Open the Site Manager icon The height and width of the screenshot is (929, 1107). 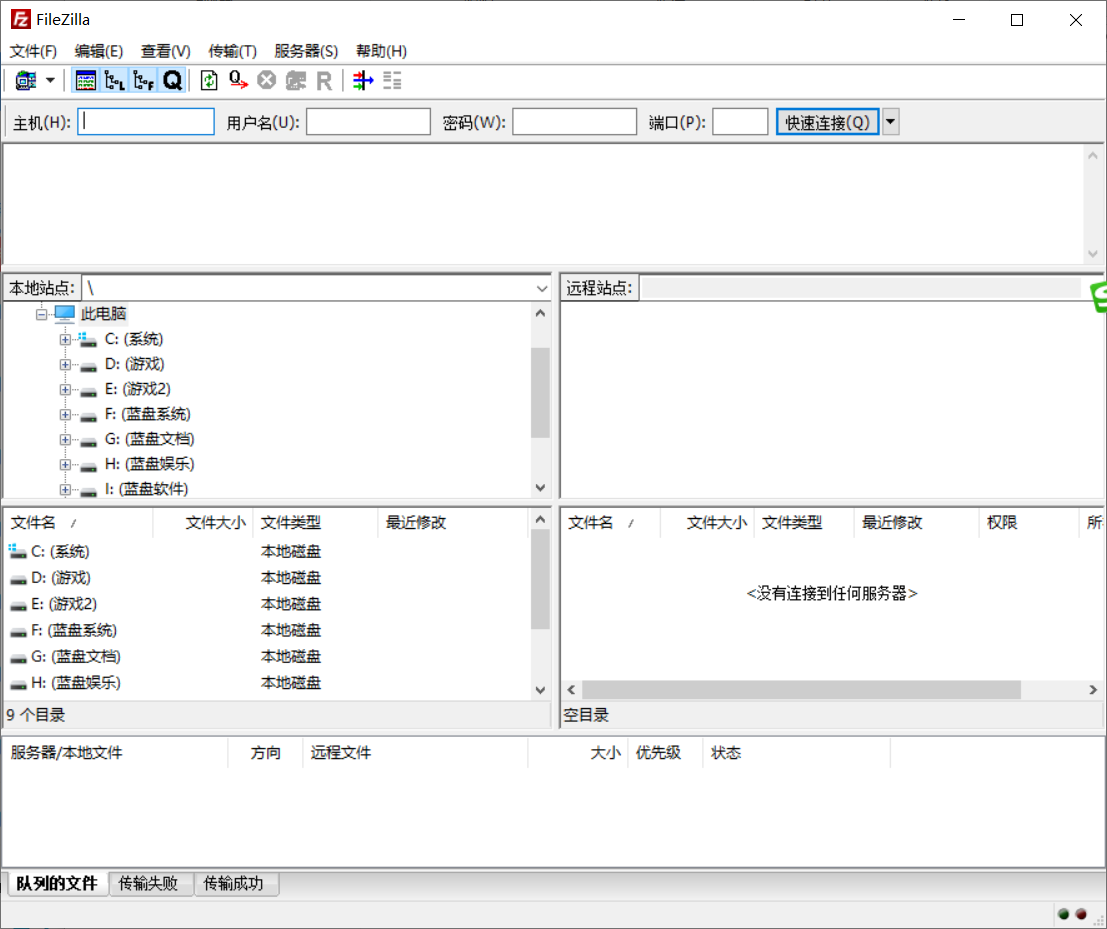(x=26, y=80)
